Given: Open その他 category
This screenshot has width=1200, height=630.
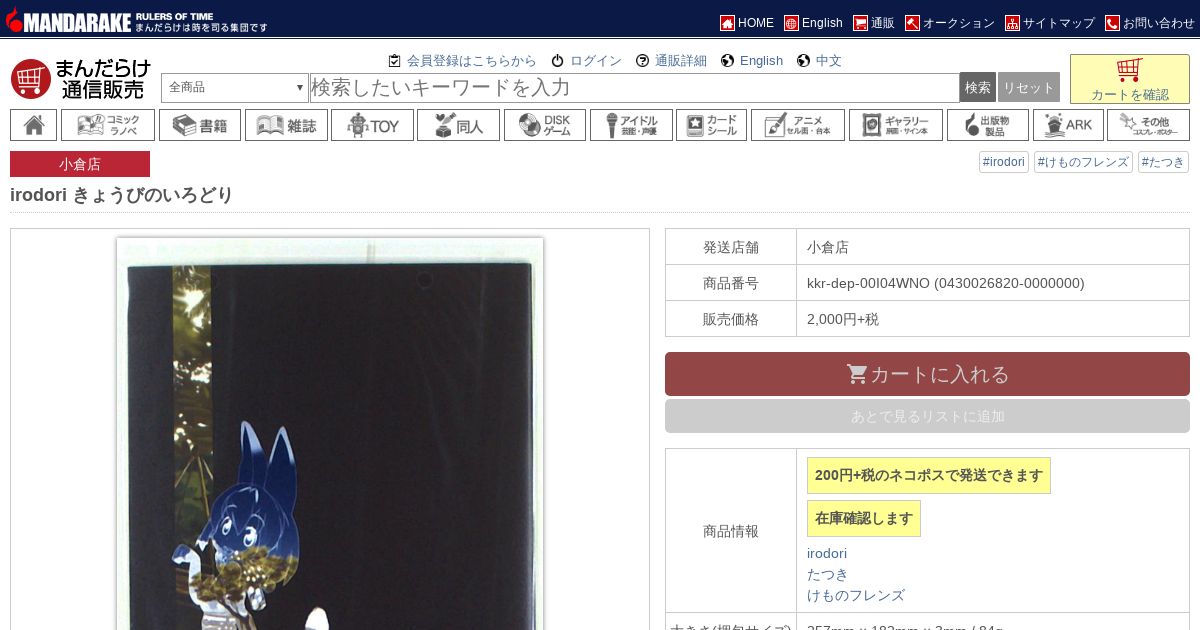Looking at the screenshot, I should (1149, 125).
